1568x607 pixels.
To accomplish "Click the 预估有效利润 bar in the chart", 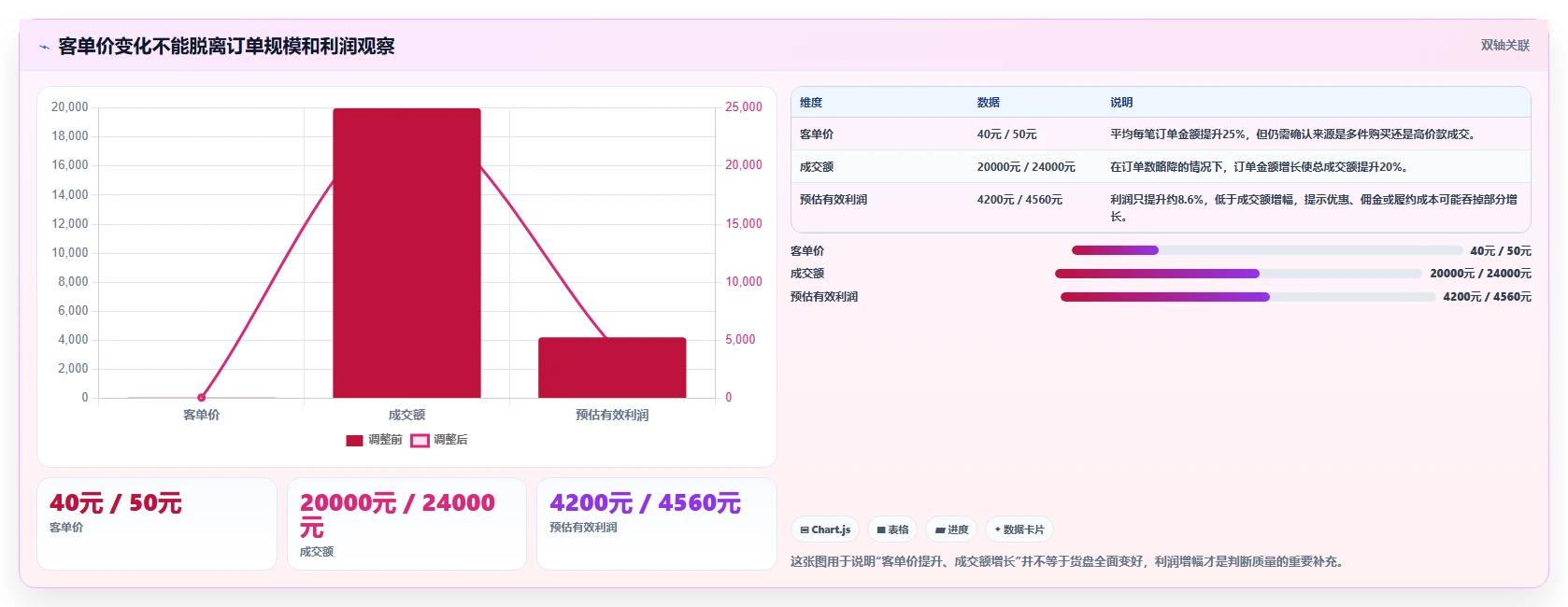I will [612, 368].
